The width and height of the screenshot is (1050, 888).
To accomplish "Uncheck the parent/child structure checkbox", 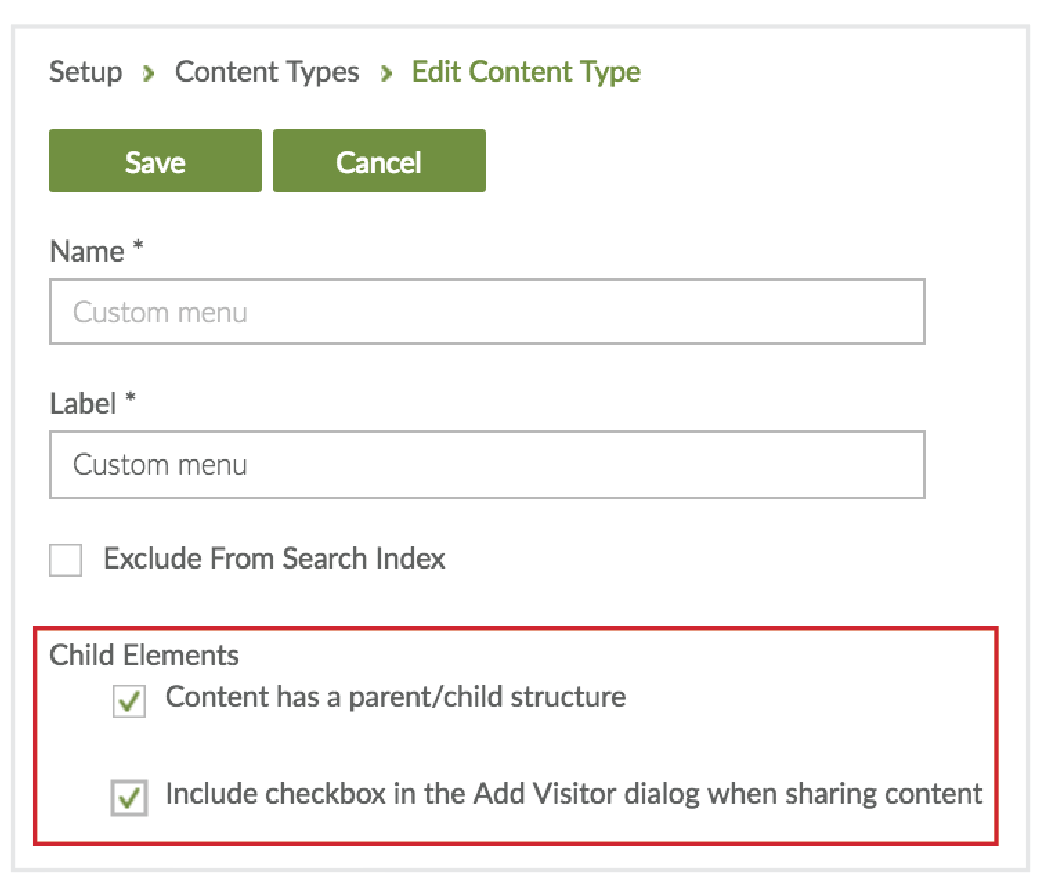I will click(x=130, y=702).
